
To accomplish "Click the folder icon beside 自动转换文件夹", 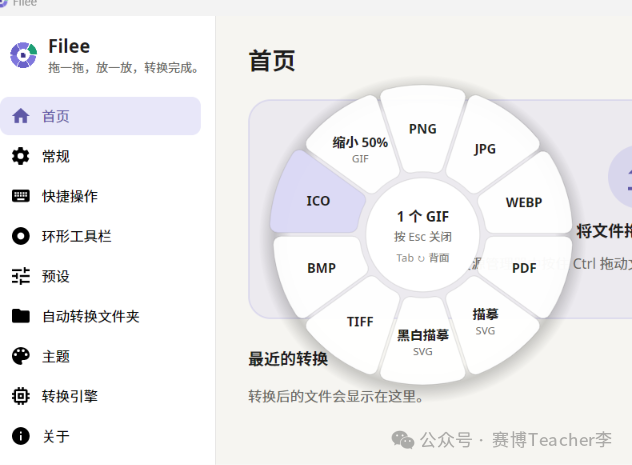I will 21,316.
